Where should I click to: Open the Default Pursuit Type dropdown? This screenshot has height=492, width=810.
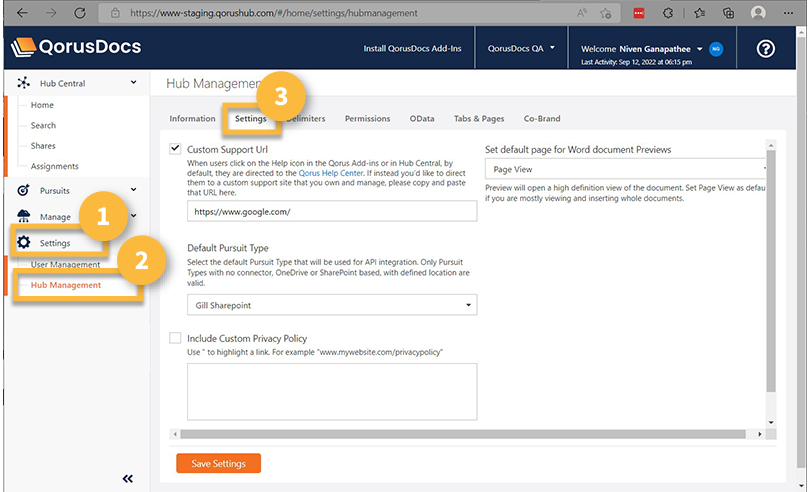tap(332, 305)
